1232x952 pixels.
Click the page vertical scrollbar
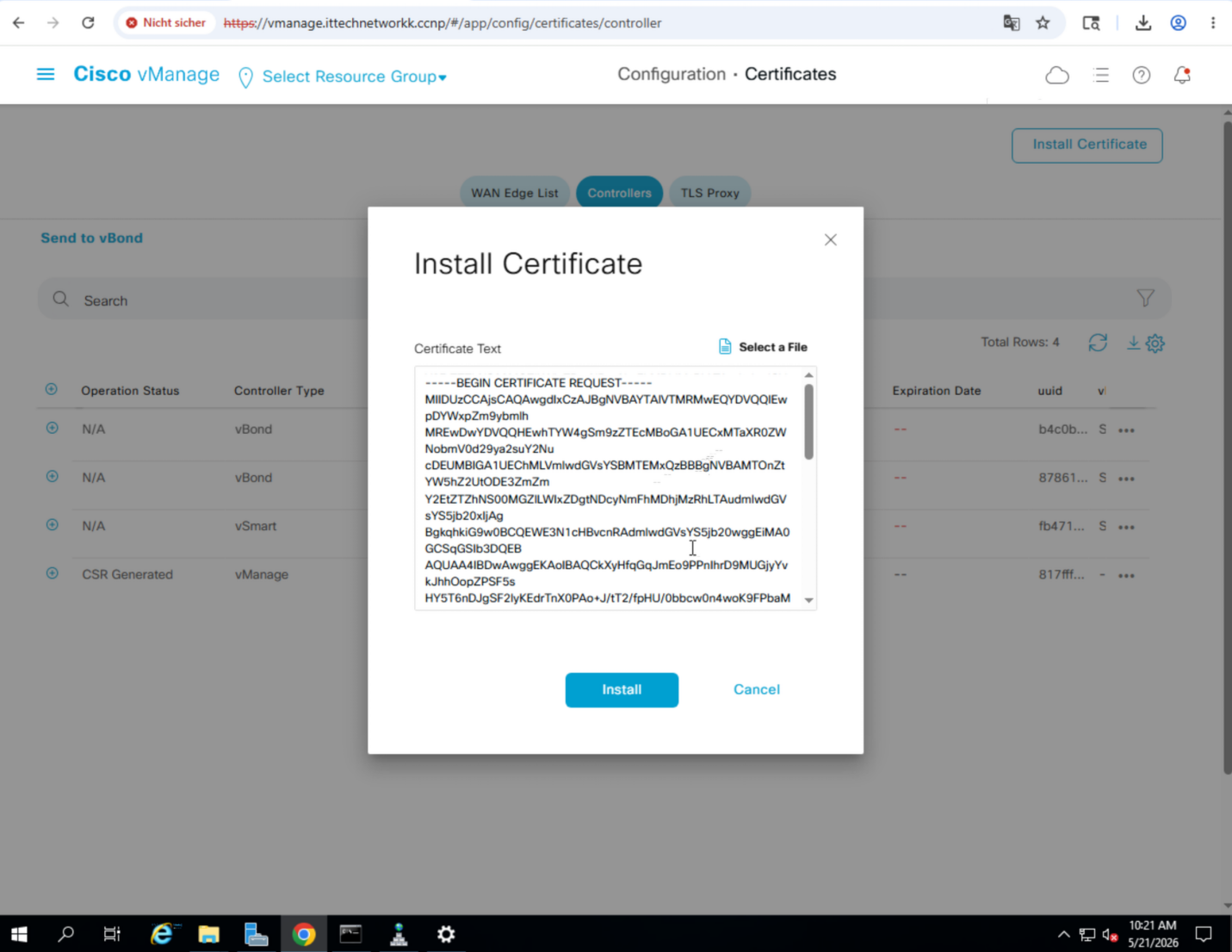tap(1227, 448)
